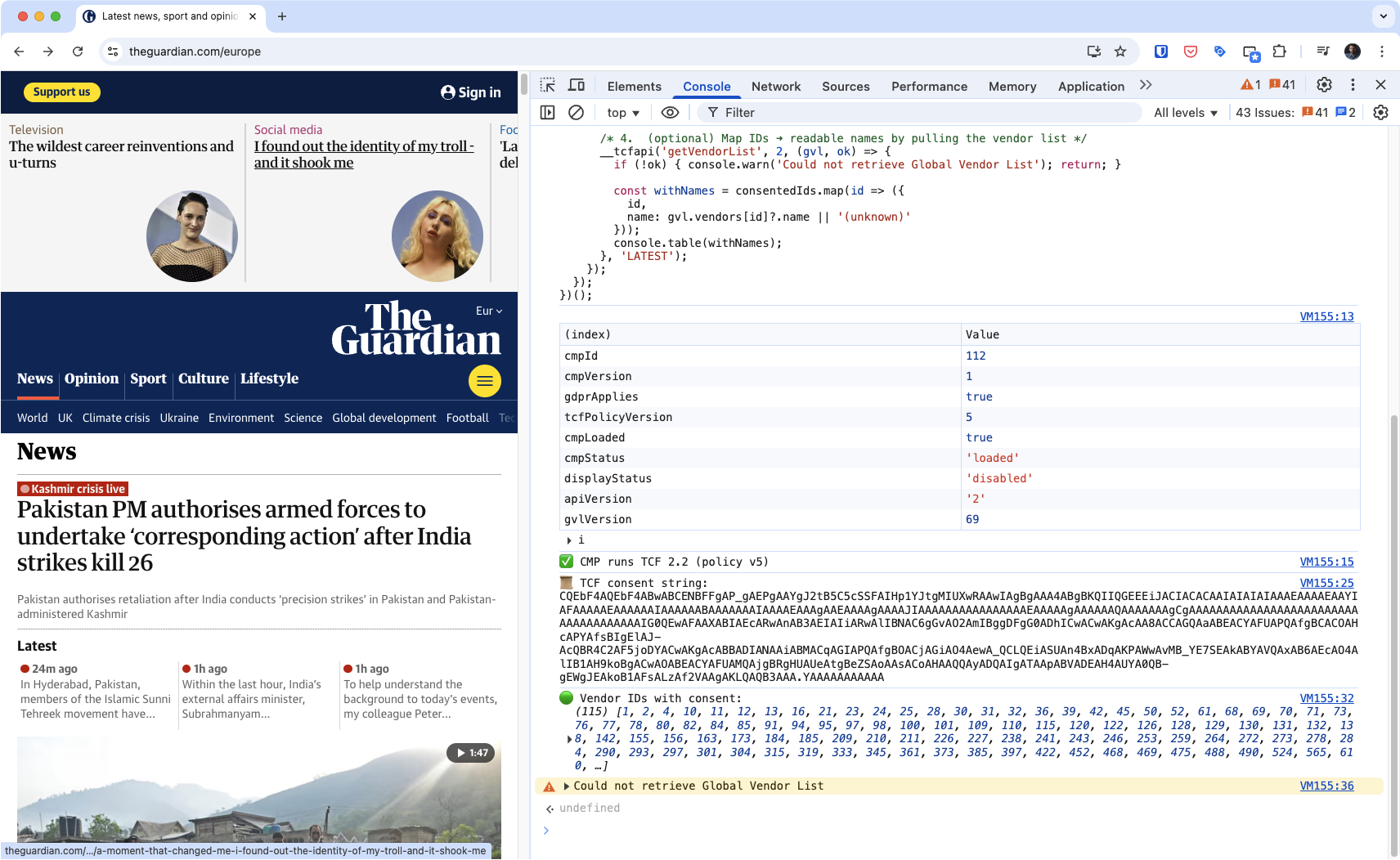Expand the Global Vendor List warning

(566, 786)
